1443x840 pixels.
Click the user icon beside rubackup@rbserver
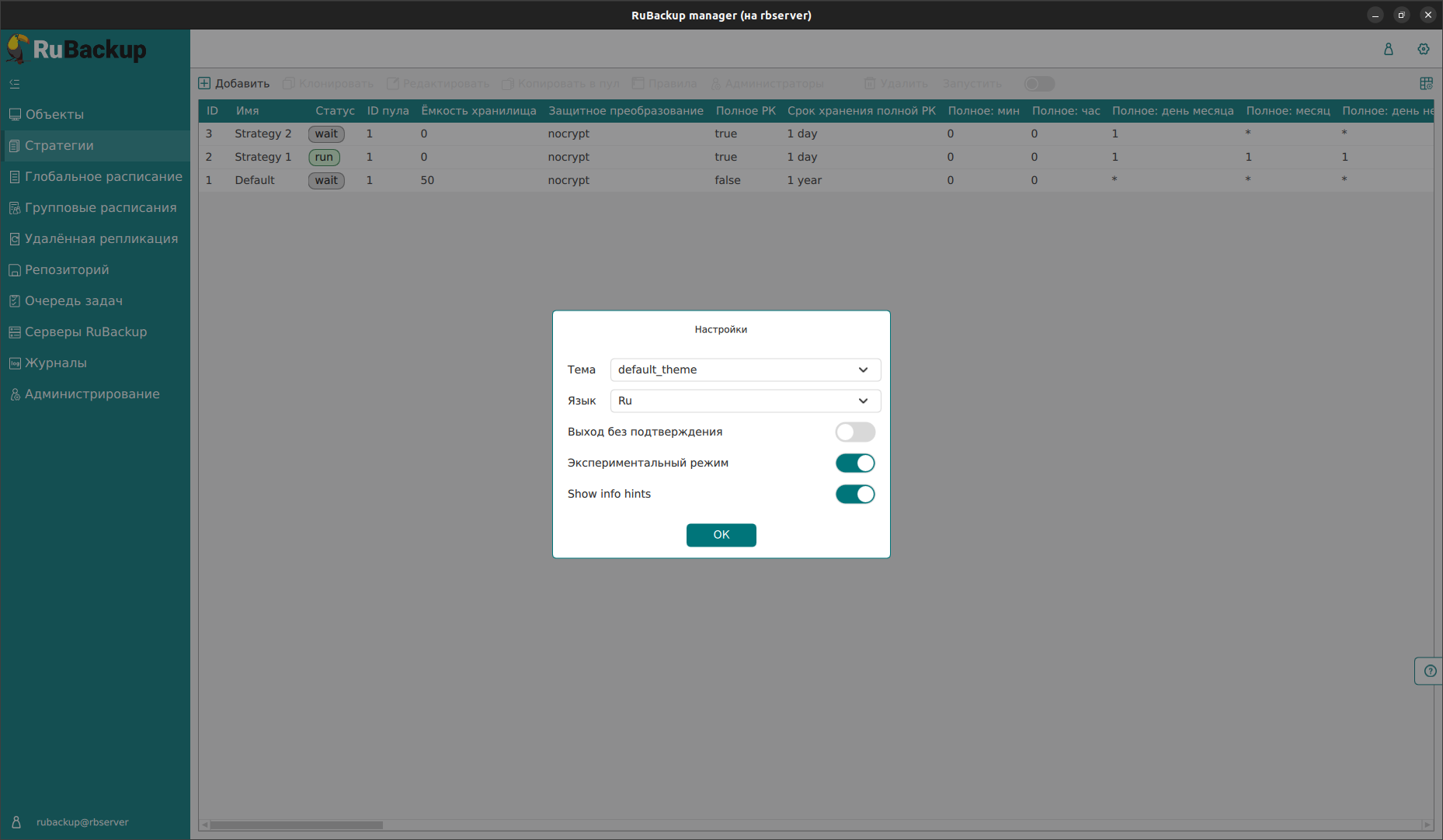[16, 822]
